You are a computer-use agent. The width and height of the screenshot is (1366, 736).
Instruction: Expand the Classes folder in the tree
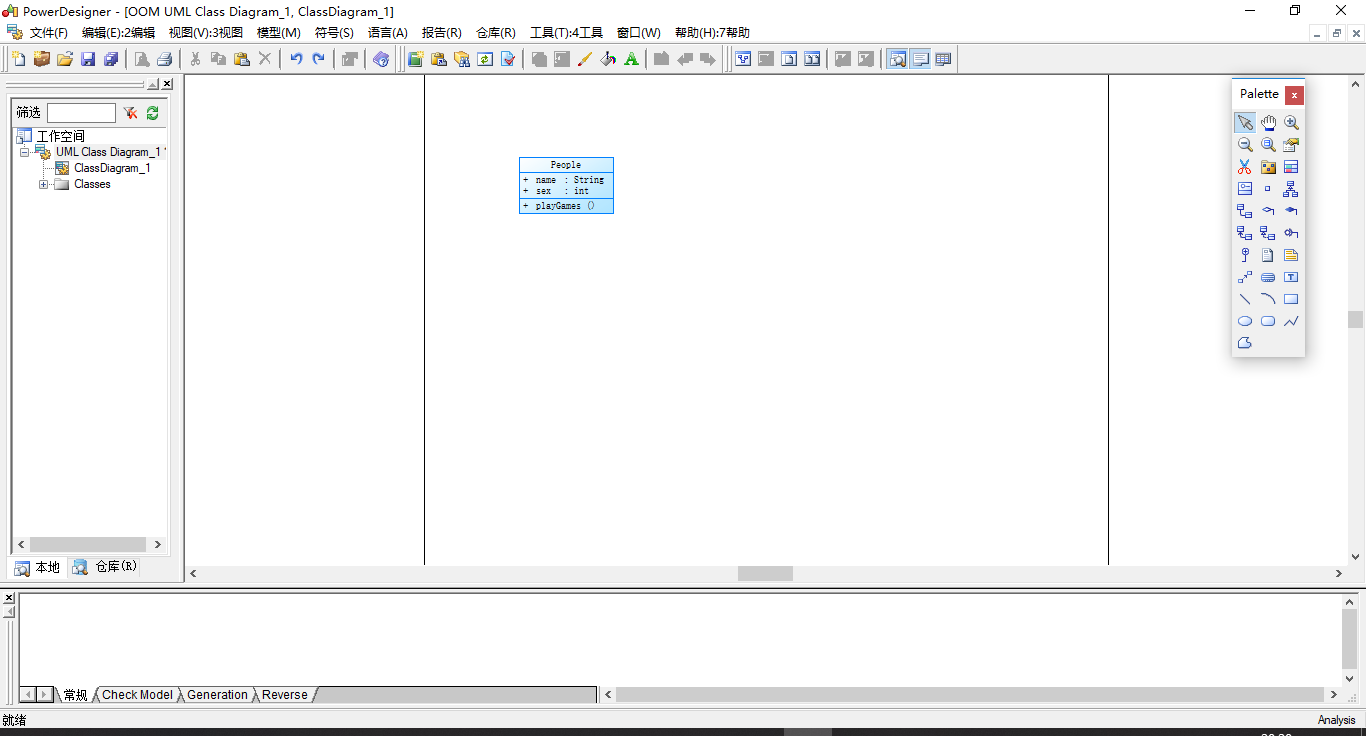(x=43, y=184)
